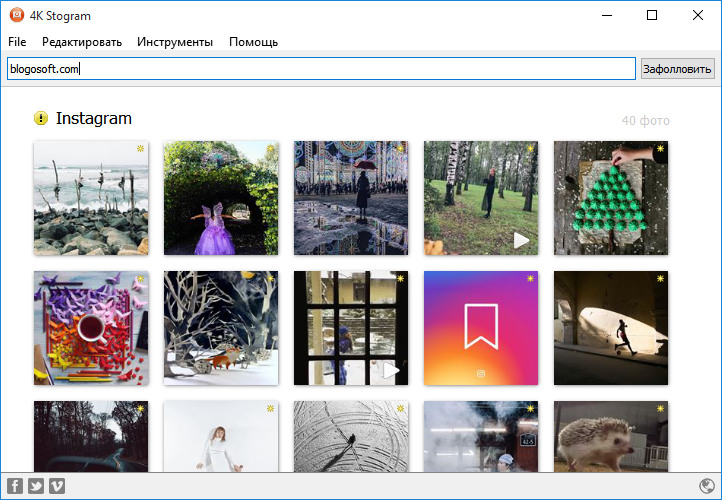722x500 pixels.
Task: Click the blogosoft.com search input field
Action: [321, 69]
